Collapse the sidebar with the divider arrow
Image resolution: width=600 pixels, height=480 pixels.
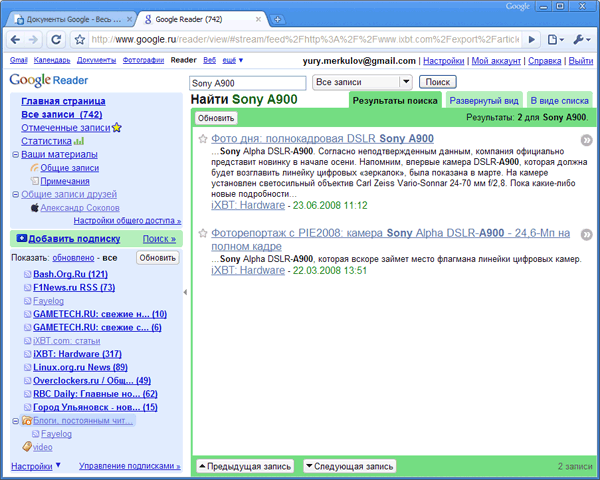185,292
